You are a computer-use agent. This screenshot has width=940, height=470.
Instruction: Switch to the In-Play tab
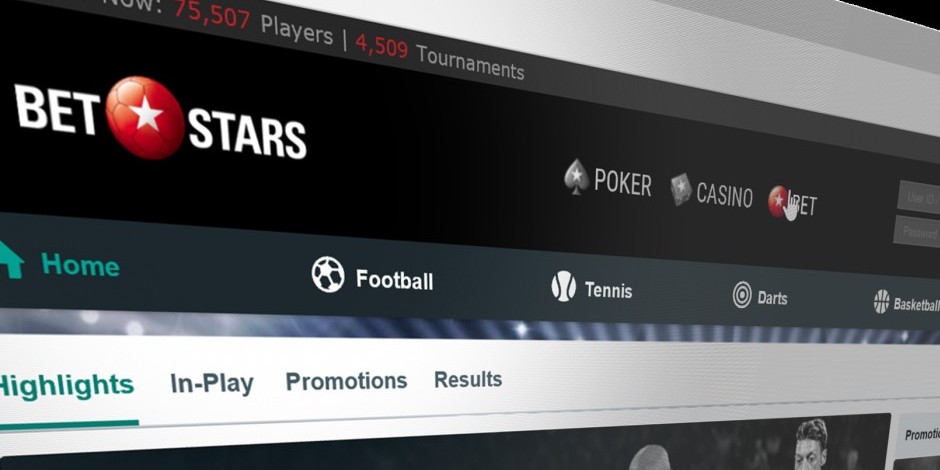click(x=212, y=384)
